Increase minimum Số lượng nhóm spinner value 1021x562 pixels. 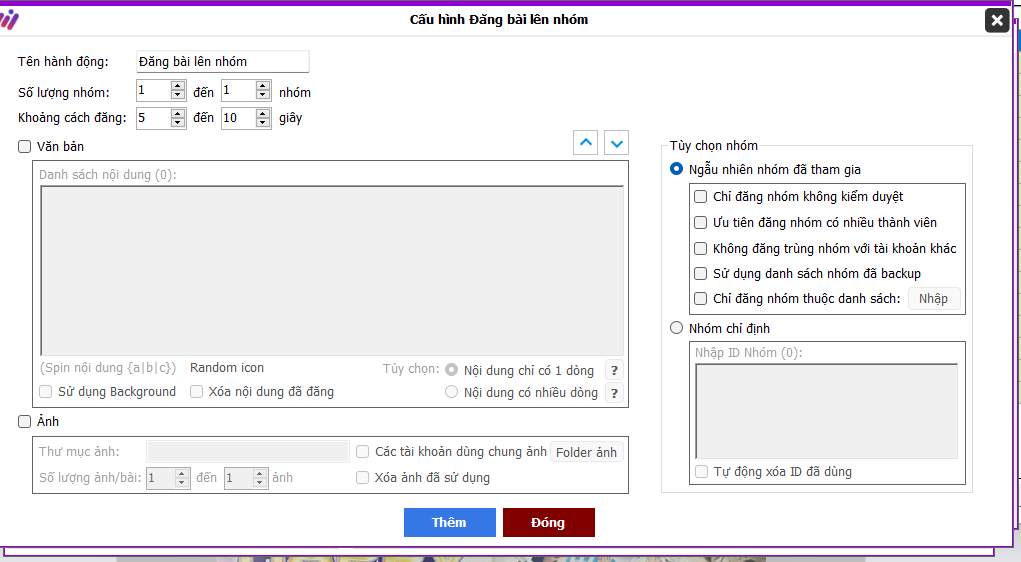(x=178, y=87)
